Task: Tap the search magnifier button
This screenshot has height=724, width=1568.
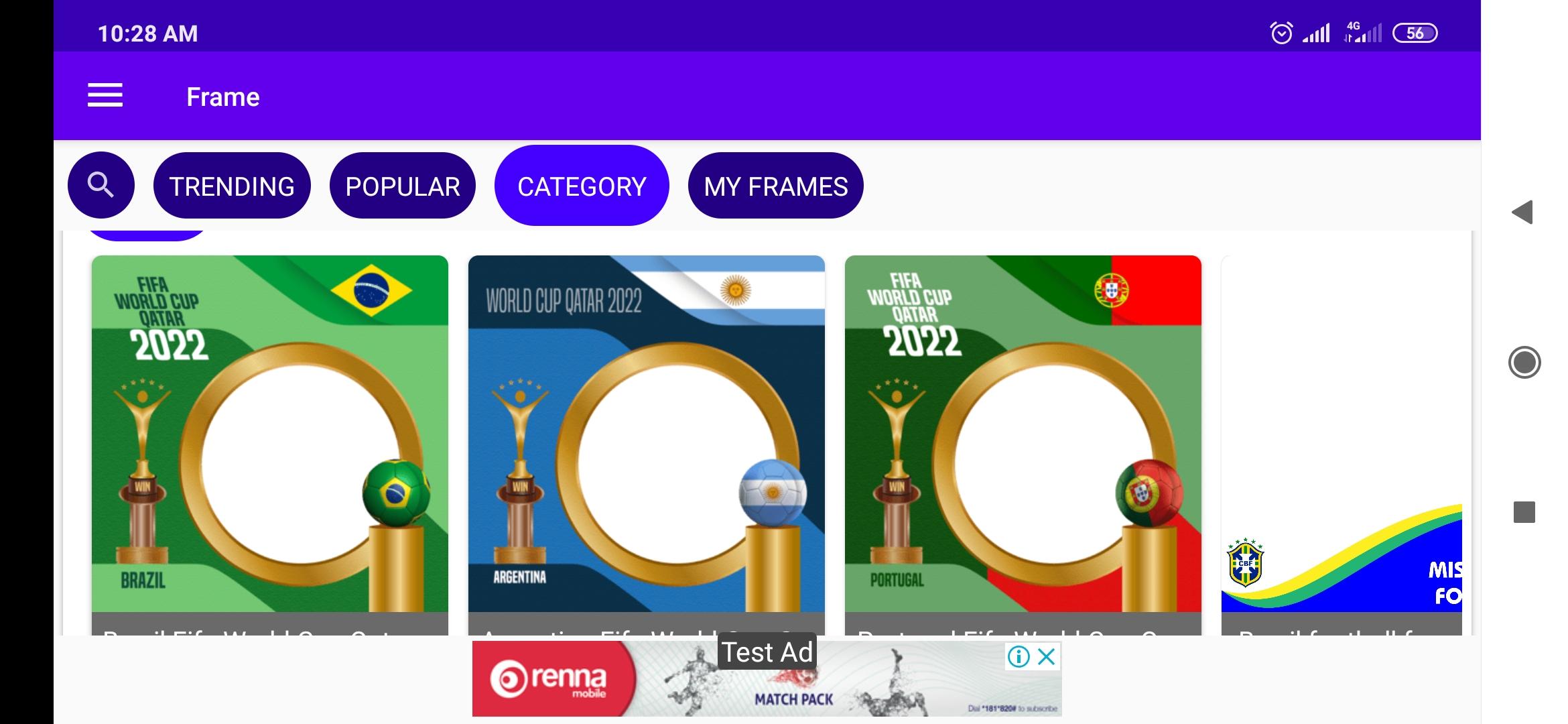Action: (x=101, y=185)
